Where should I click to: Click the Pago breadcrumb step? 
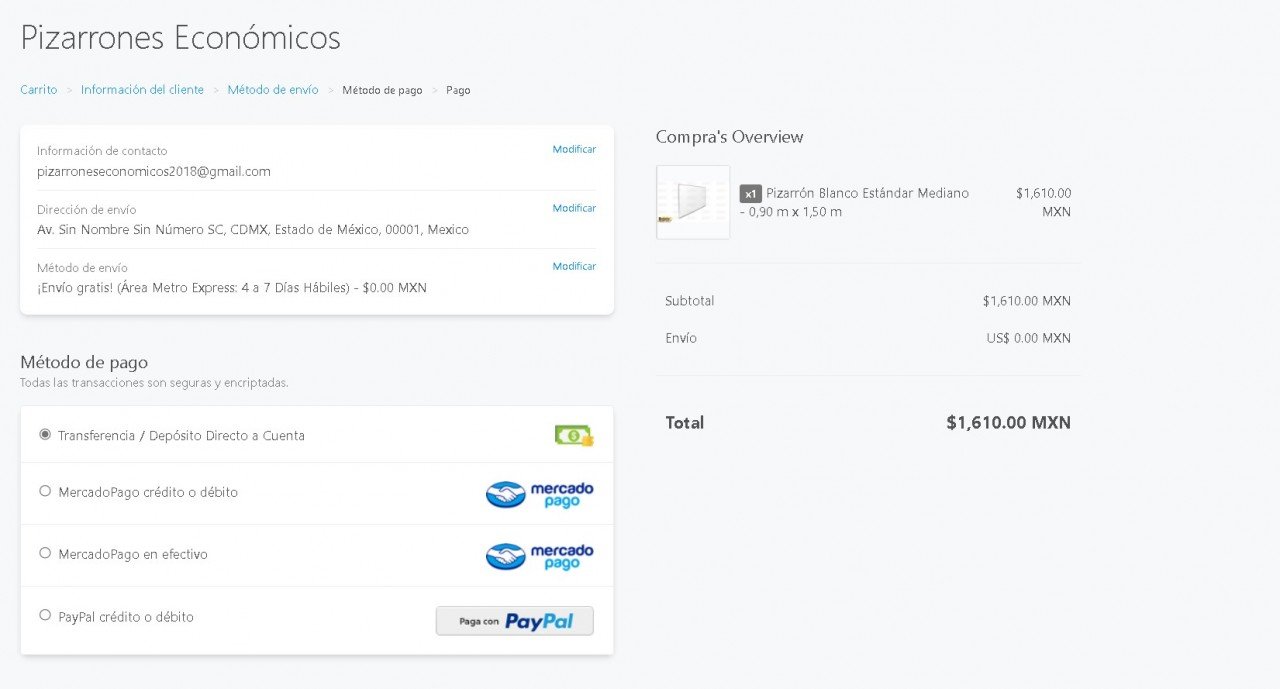pyautogui.click(x=458, y=90)
